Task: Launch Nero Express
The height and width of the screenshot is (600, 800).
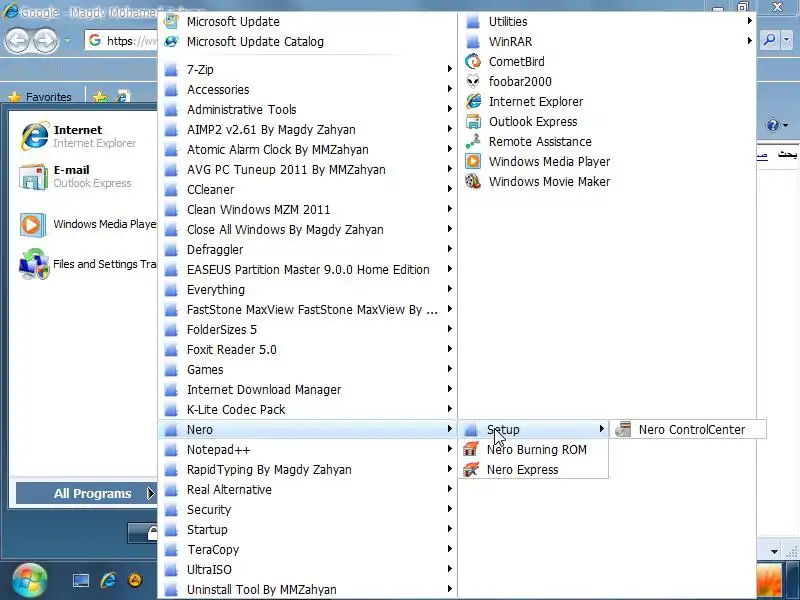Action: pos(533,469)
